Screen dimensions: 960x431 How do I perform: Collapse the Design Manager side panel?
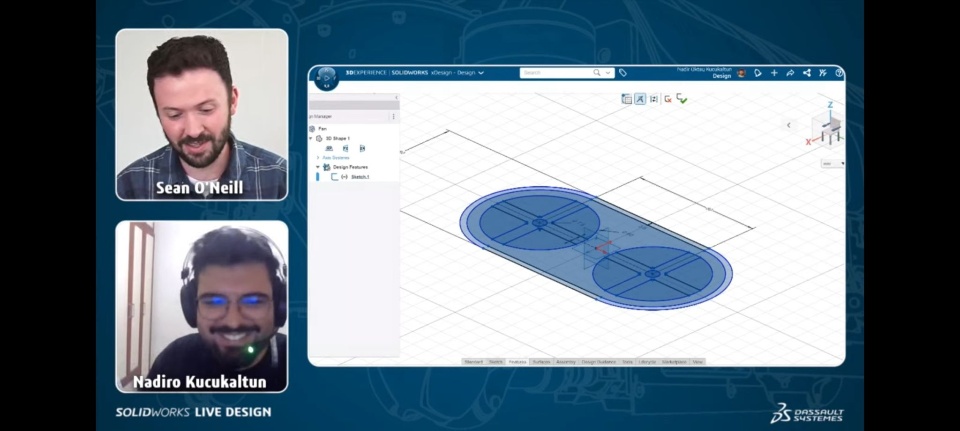pyautogui.click(x=396, y=97)
